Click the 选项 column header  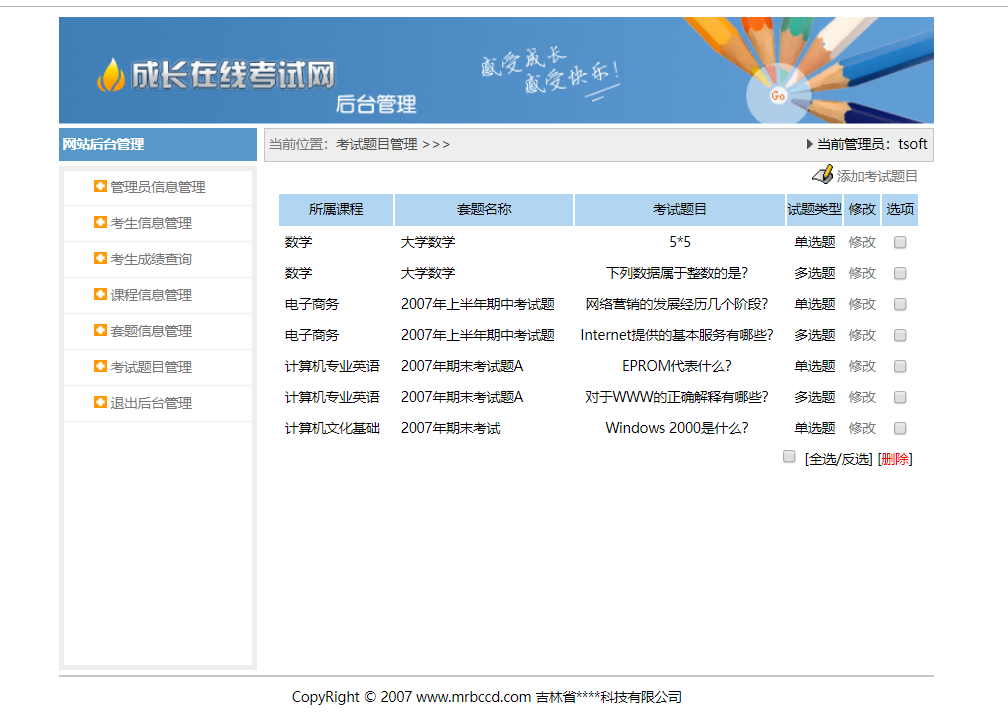(x=900, y=210)
